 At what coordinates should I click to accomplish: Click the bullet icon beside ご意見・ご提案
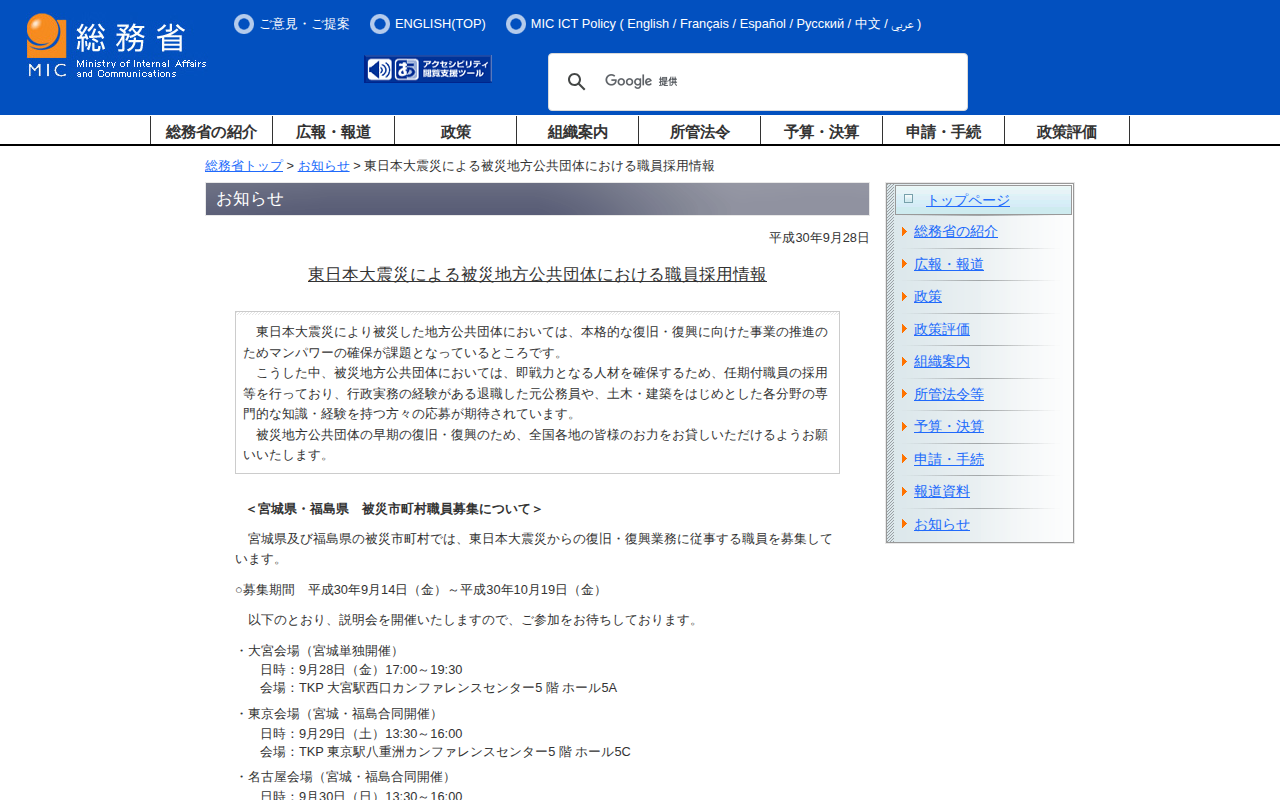tap(244, 24)
